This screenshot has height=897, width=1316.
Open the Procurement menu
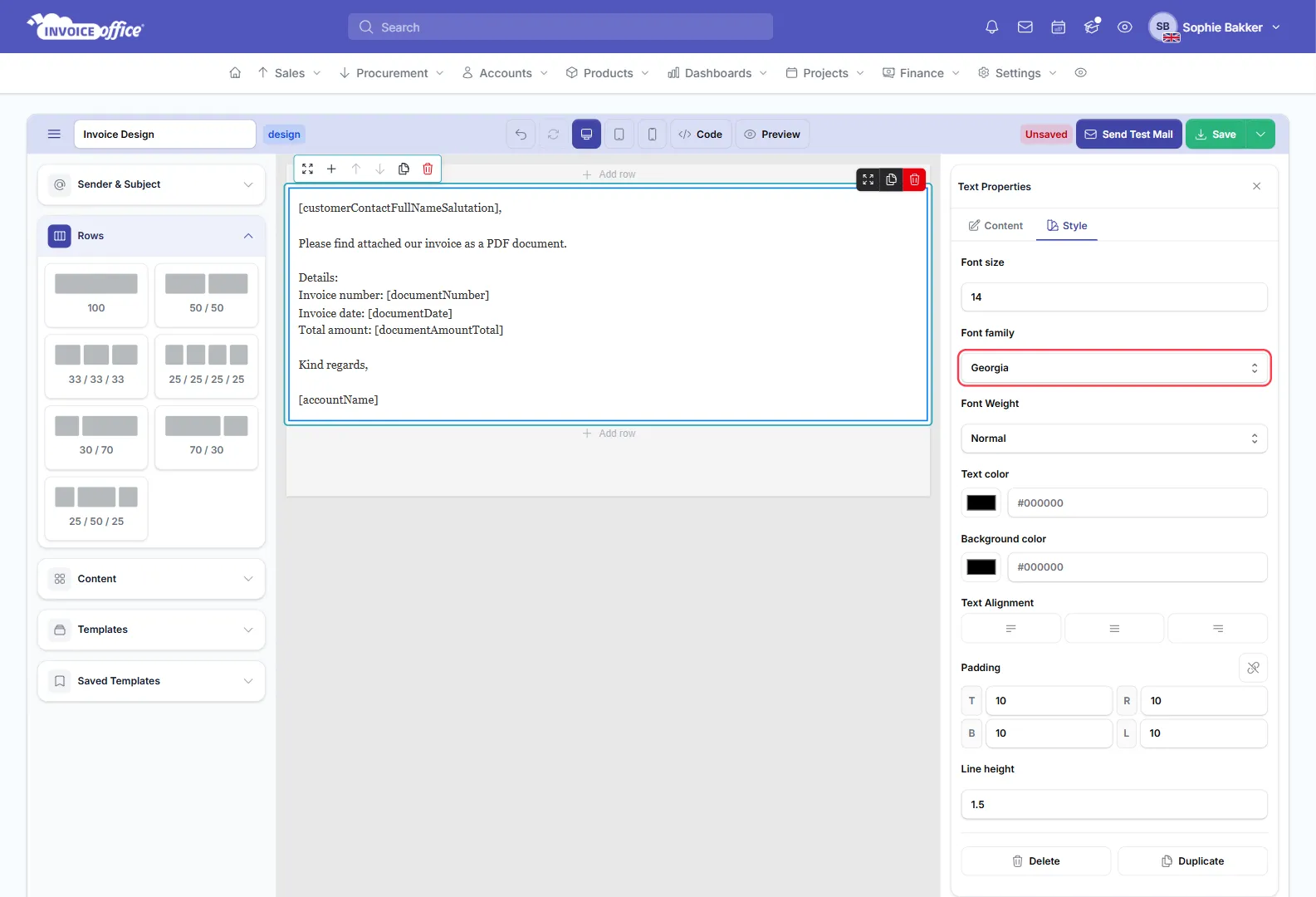pyautogui.click(x=392, y=73)
